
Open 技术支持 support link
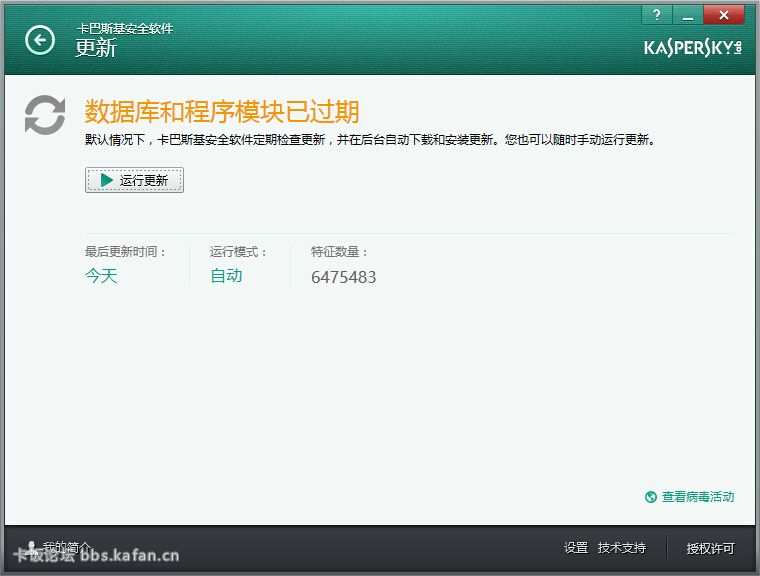pos(622,548)
